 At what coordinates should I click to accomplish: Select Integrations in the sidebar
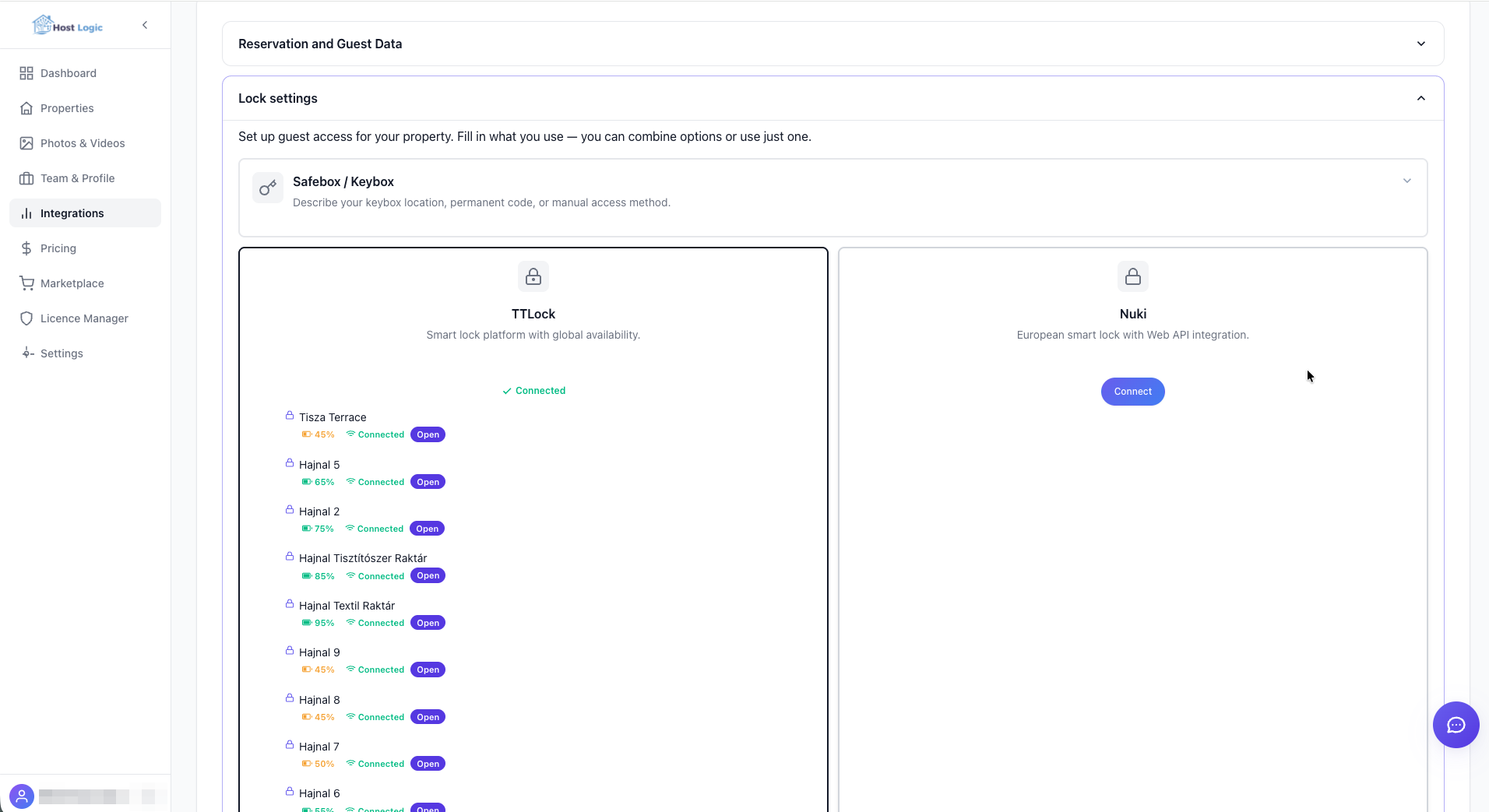click(x=85, y=213)
